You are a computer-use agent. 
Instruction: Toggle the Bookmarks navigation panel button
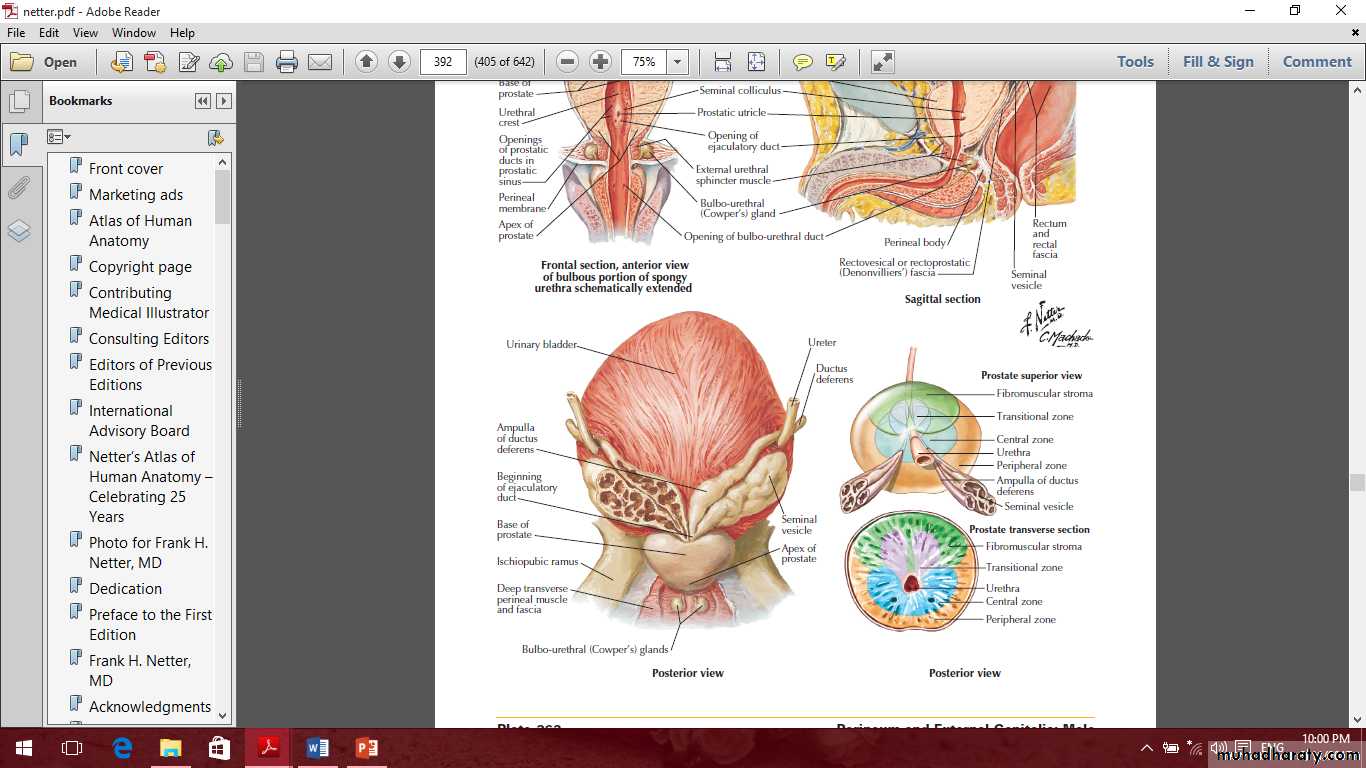click(x=19, y=145)
